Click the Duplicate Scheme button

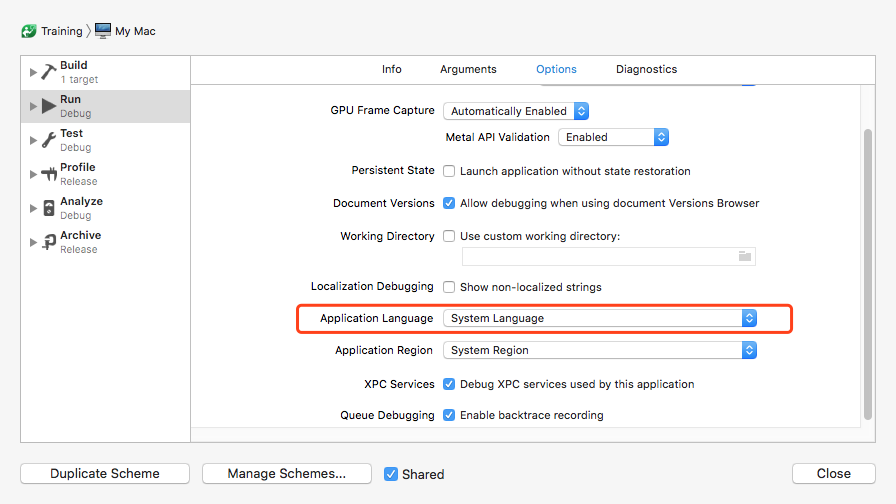point(105,474)
